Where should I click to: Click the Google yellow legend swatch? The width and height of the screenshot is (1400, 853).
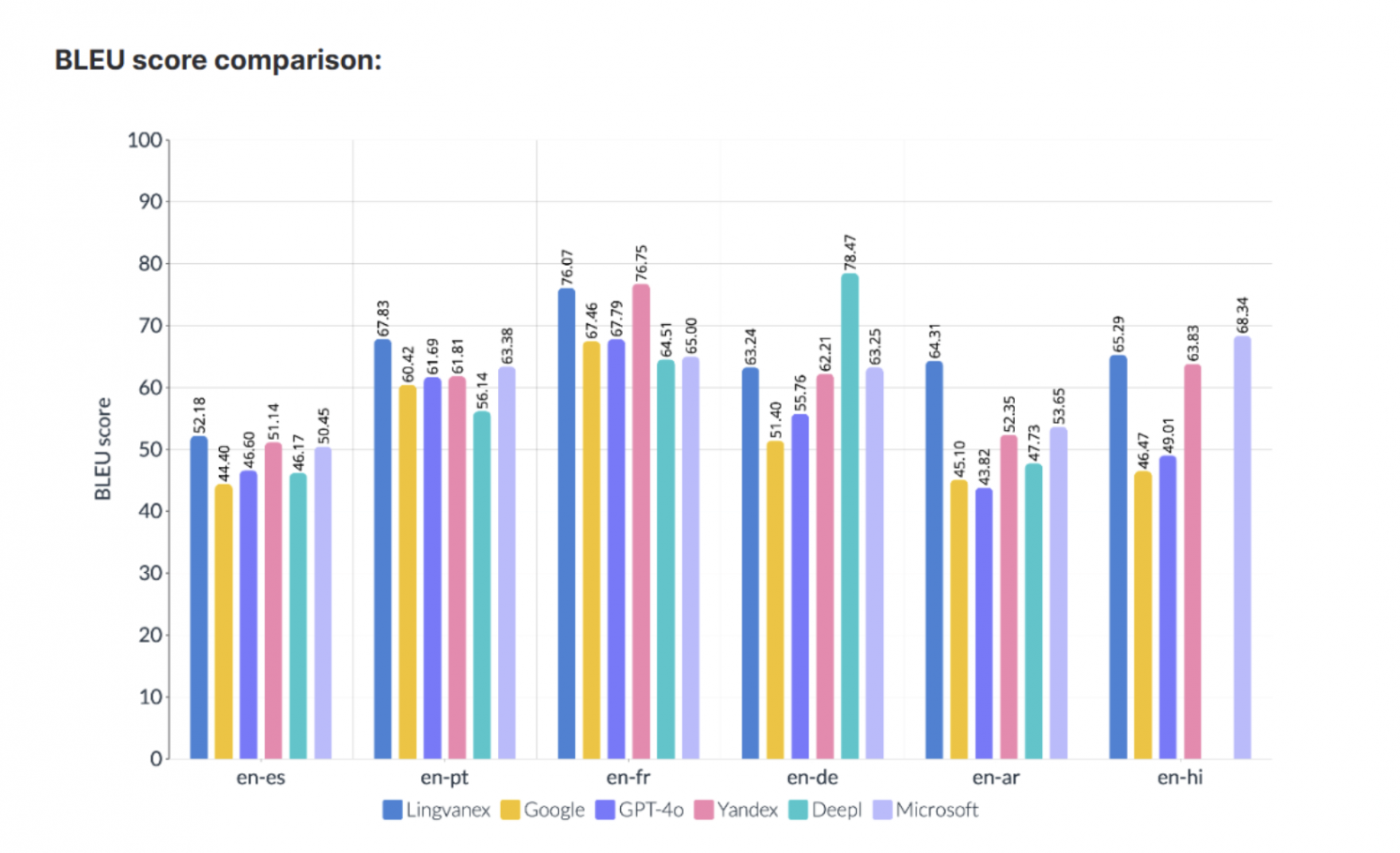pyautogui.click(x=511, y=810)
